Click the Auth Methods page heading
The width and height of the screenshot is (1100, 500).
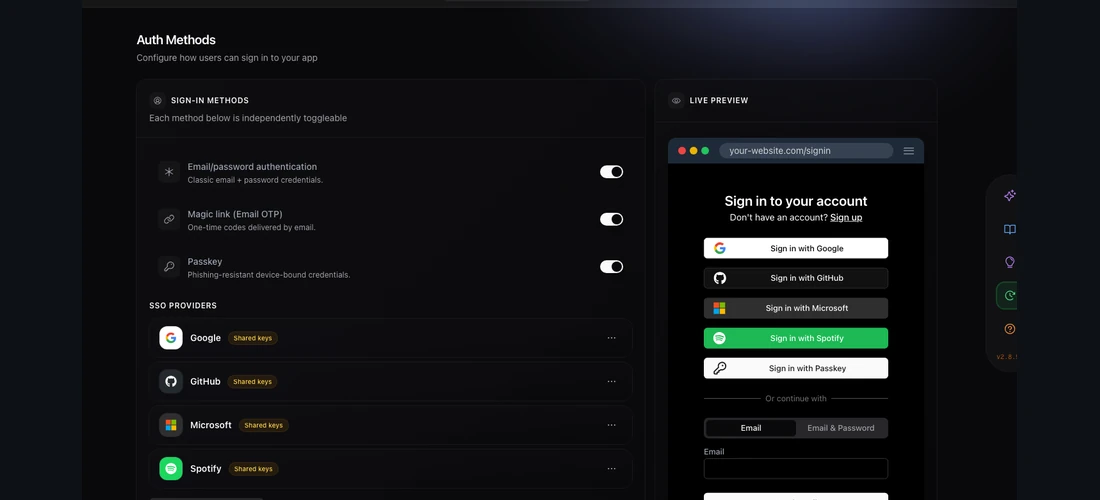point(176,40)
